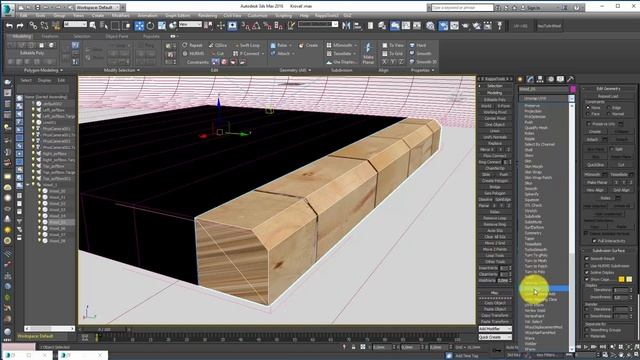Click the search keyword input field
The height and width of the screenshot is (360, 640).
pos(462,7)
